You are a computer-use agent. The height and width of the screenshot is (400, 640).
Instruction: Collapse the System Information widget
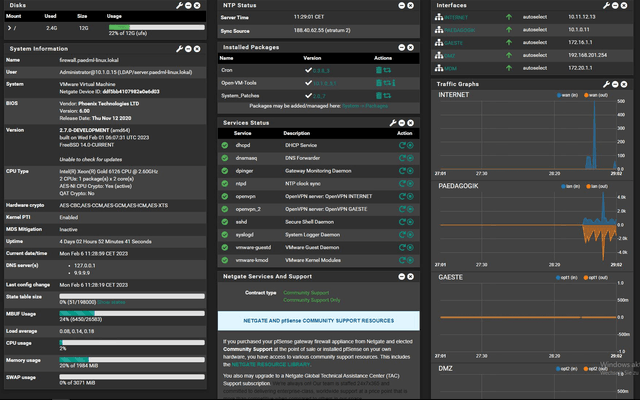tap(188, 49)
